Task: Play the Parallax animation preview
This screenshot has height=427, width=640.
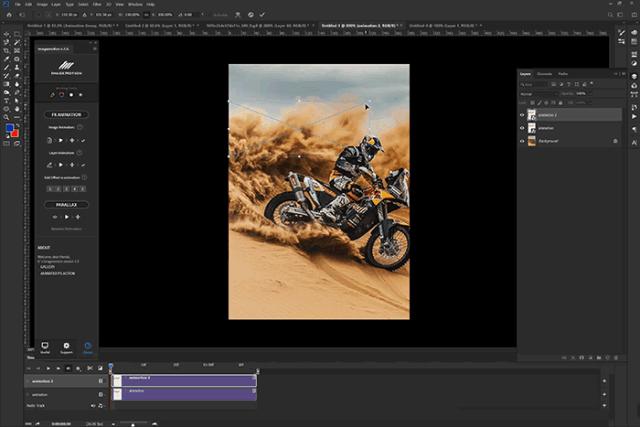Action: coord(66,216)
